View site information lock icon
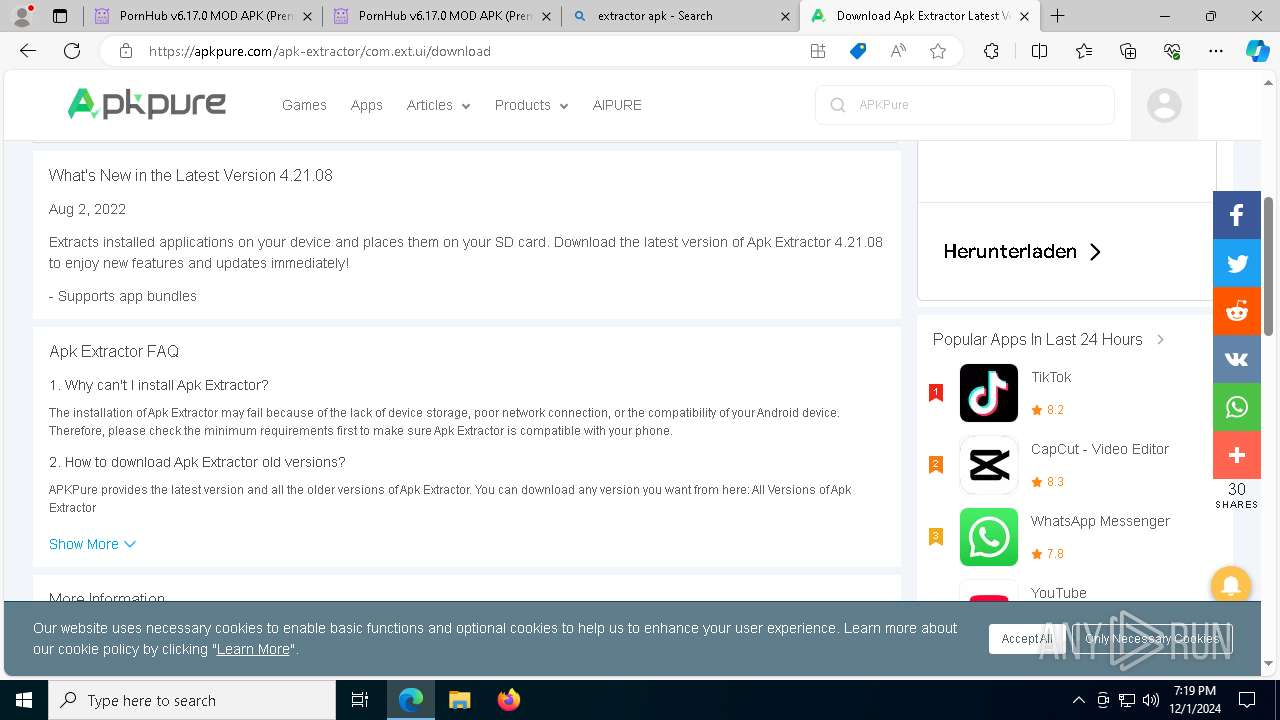 126,51
